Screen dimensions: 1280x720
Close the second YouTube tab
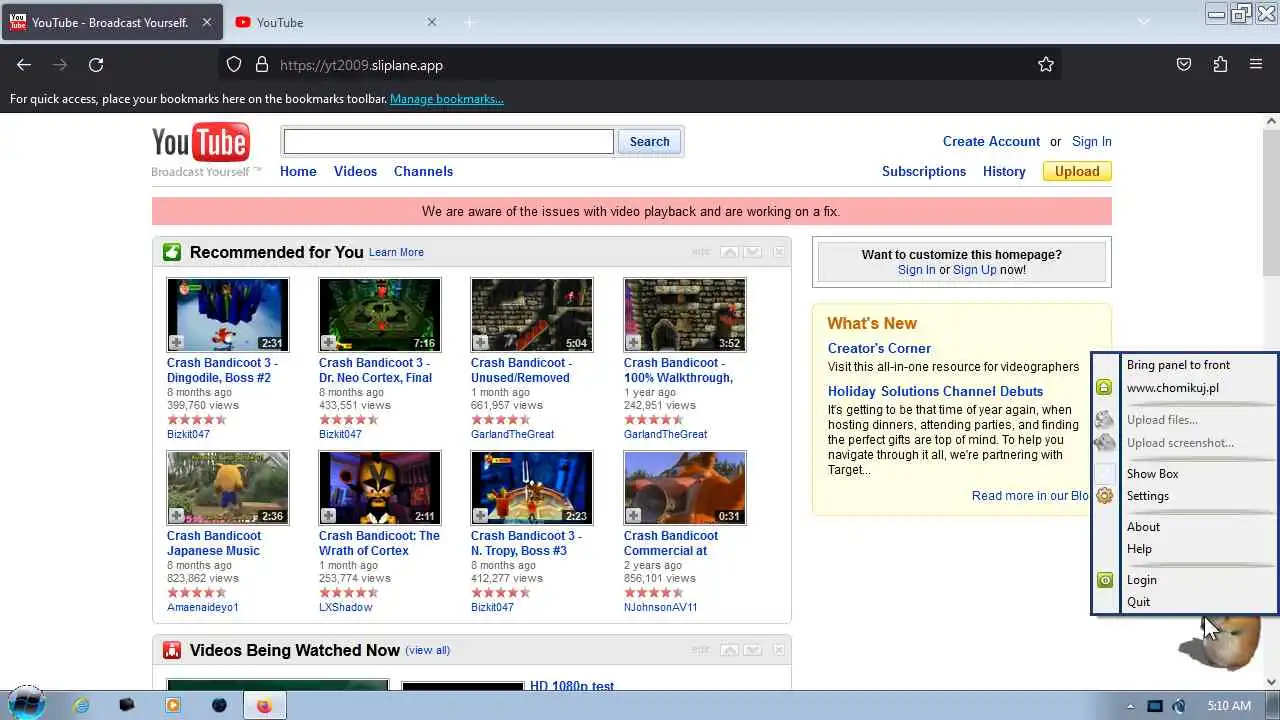(432, 22)
